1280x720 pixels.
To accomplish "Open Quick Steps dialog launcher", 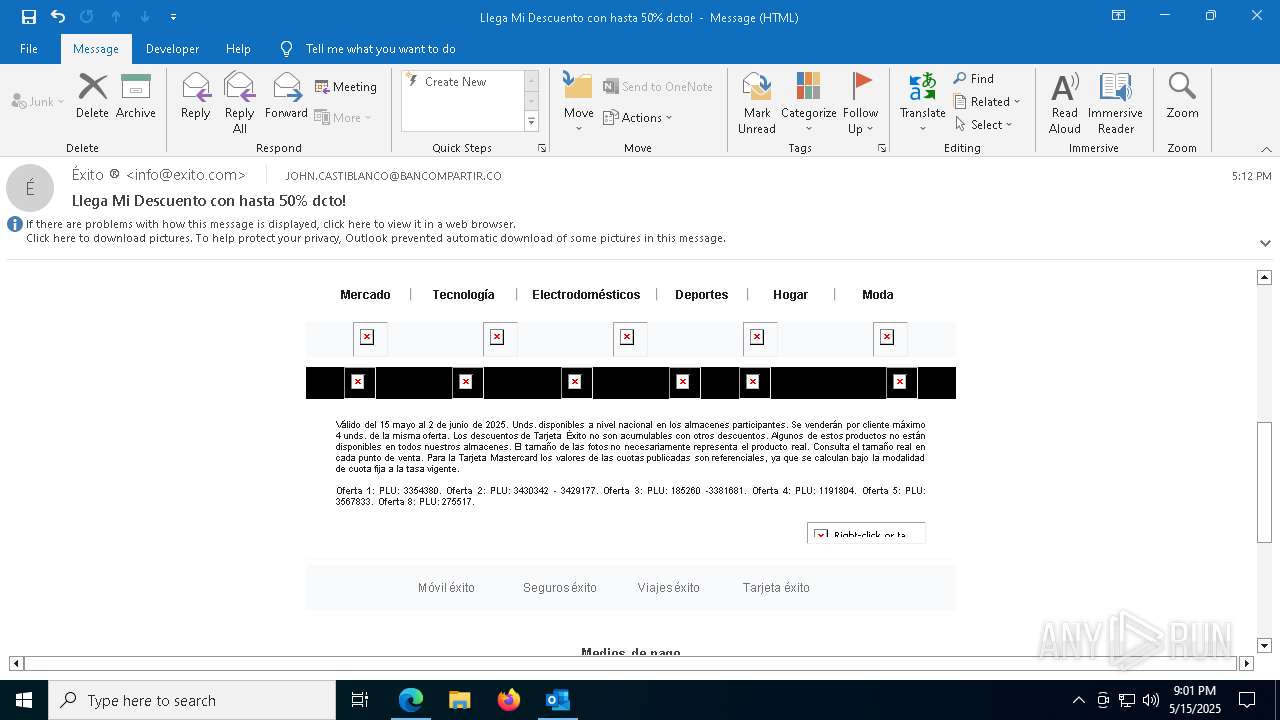I will coord(542,148).
